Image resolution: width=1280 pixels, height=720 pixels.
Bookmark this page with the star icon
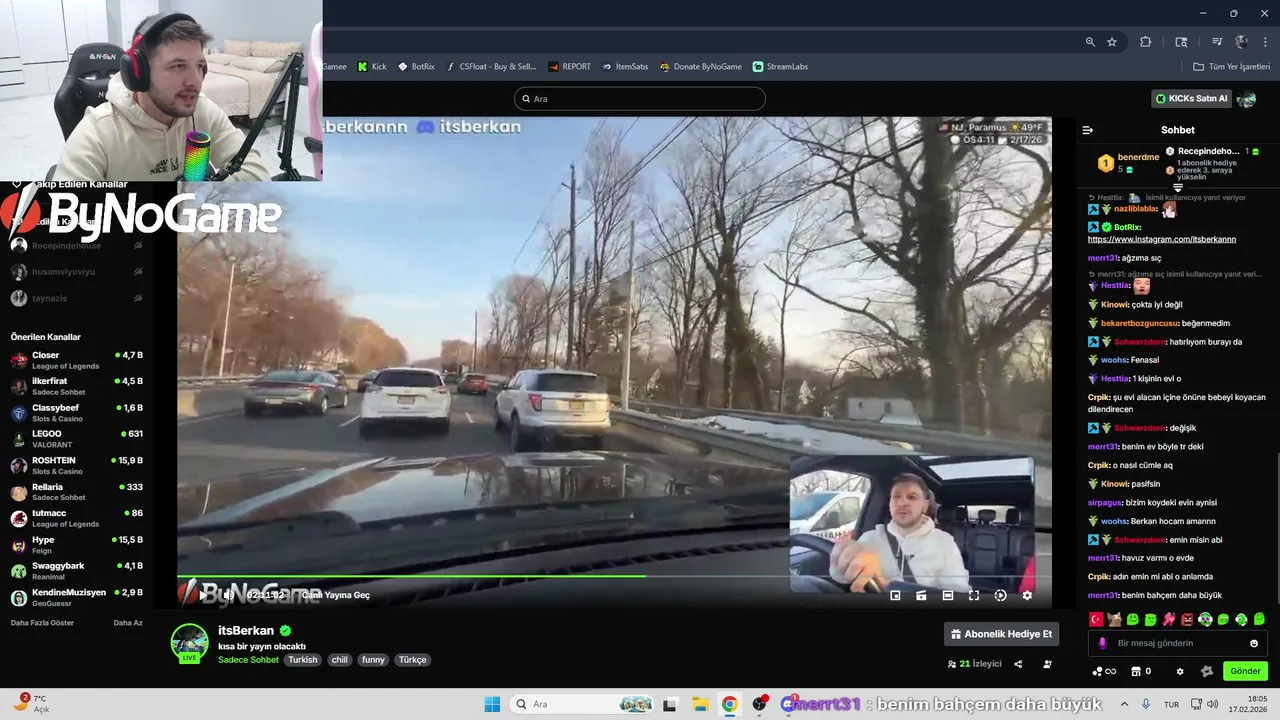point(1112,42)
